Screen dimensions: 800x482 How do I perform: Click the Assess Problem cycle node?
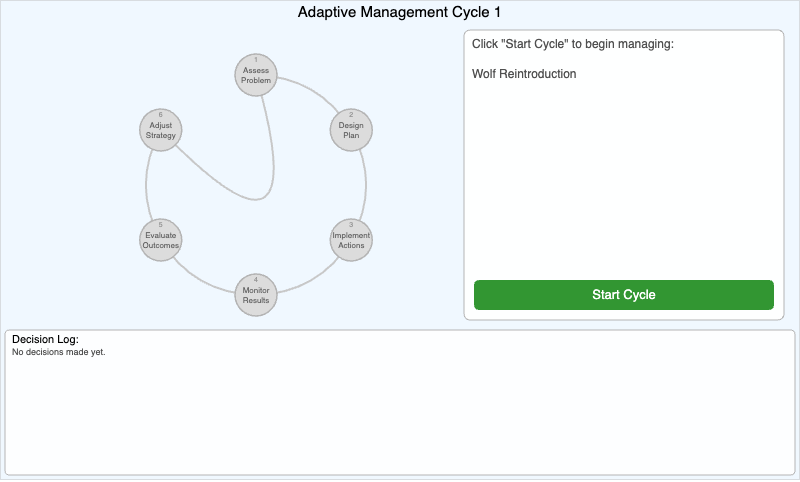(x=256, y=74)
